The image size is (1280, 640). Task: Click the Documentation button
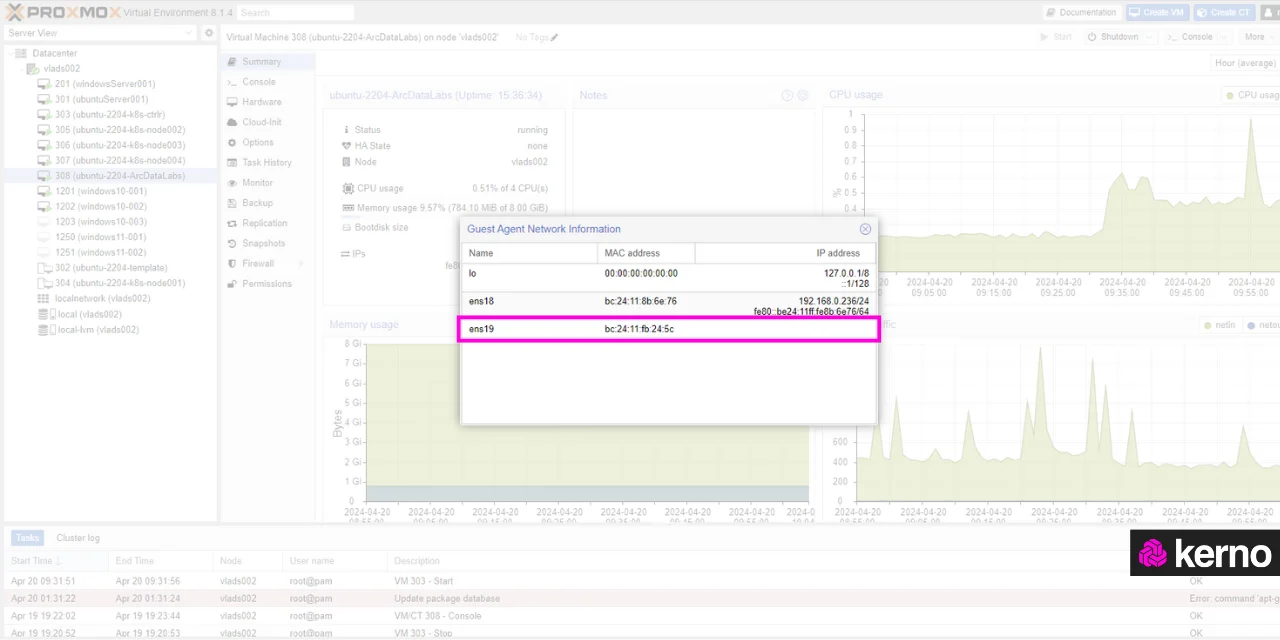coord(1081,12)
